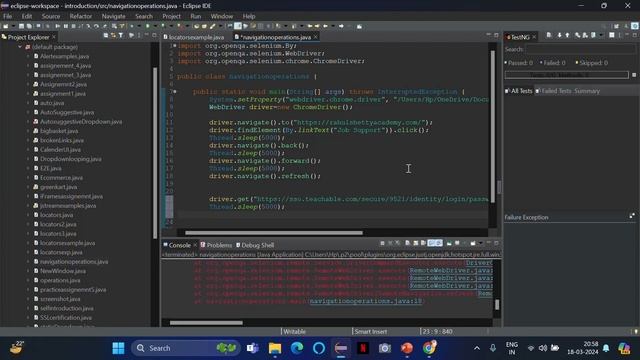The height and width of the screenshot is (360, 640).
Task: Click the Suspend toolbar icon
Action: 66,26
